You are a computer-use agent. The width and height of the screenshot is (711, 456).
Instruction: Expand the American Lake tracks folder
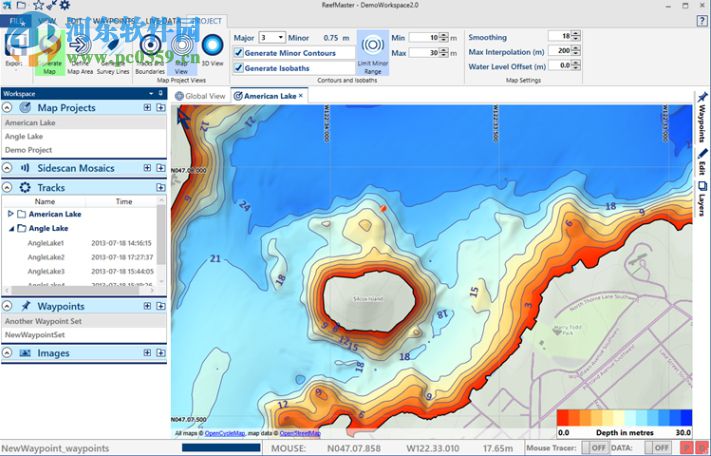pyautogui.click(x=11, y=214)
